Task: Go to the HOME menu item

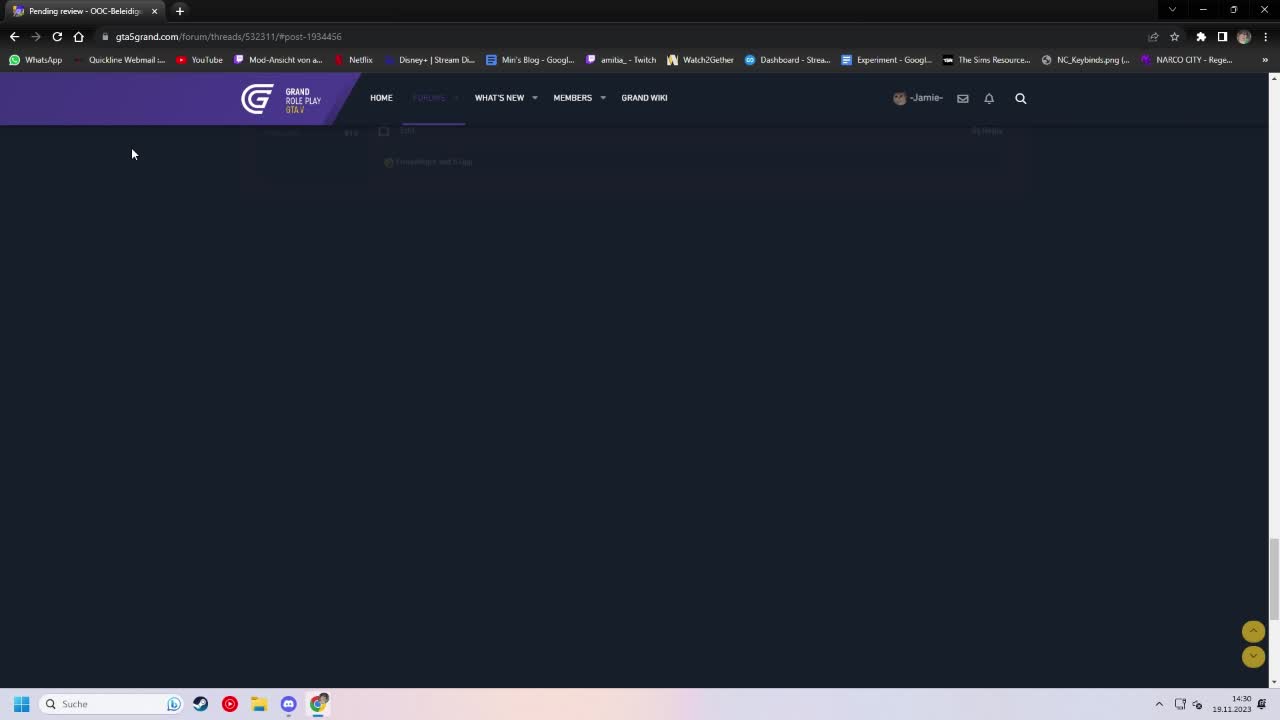Action: click(x=381, y=98)
